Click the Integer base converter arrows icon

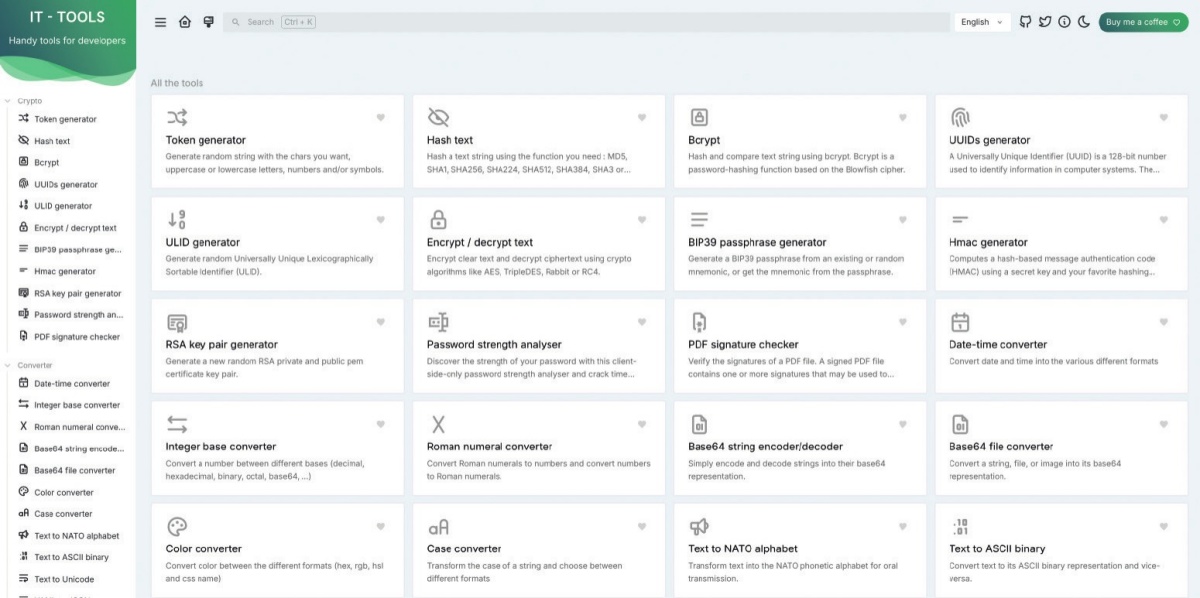[177, 424]
